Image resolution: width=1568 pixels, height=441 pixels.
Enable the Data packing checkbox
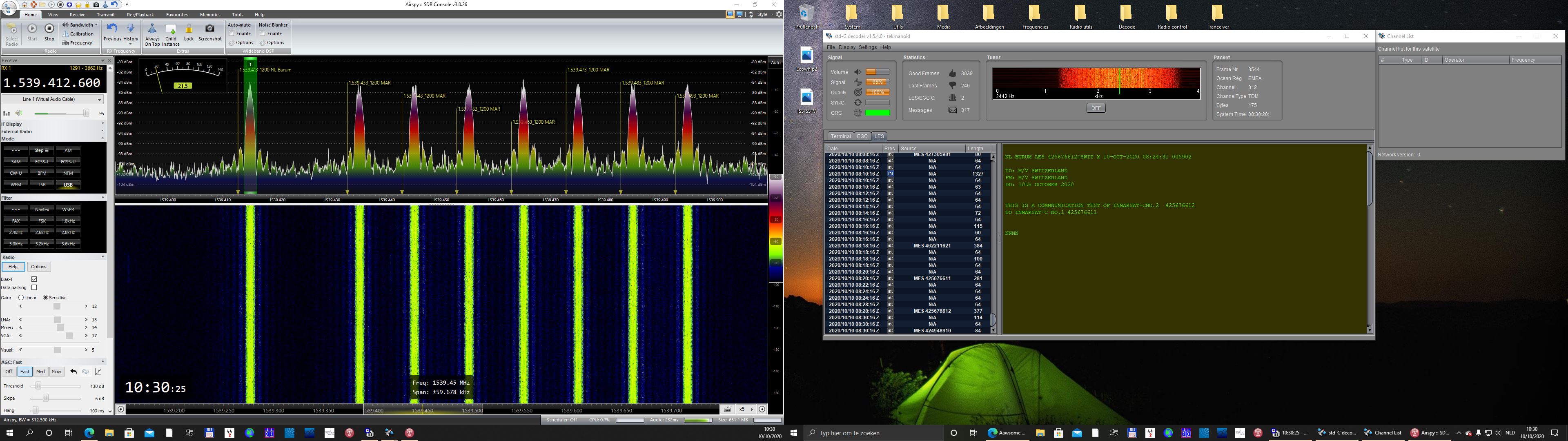click(34, 287)
